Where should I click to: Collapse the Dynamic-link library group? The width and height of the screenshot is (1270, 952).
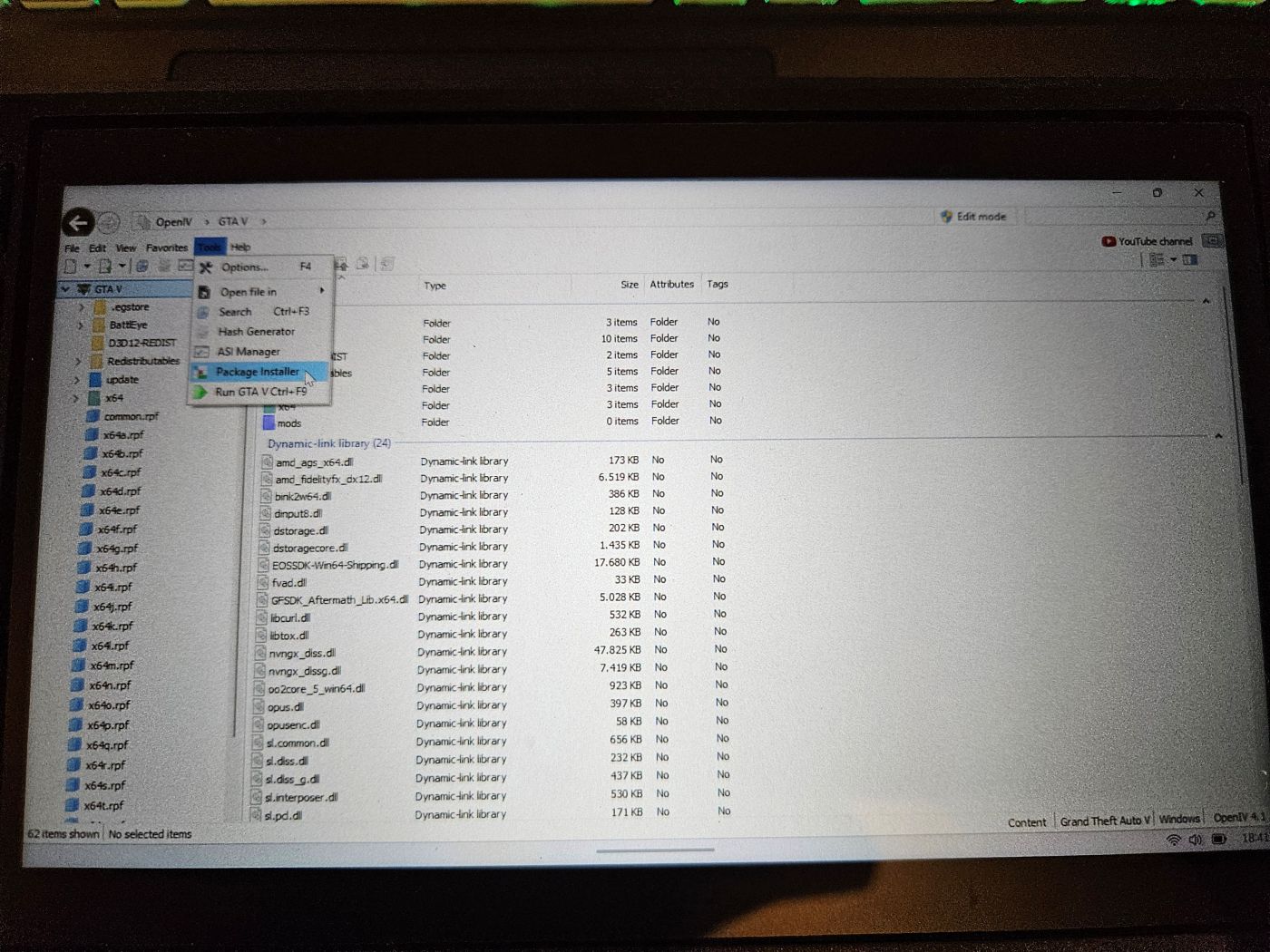coord(1218,436)
